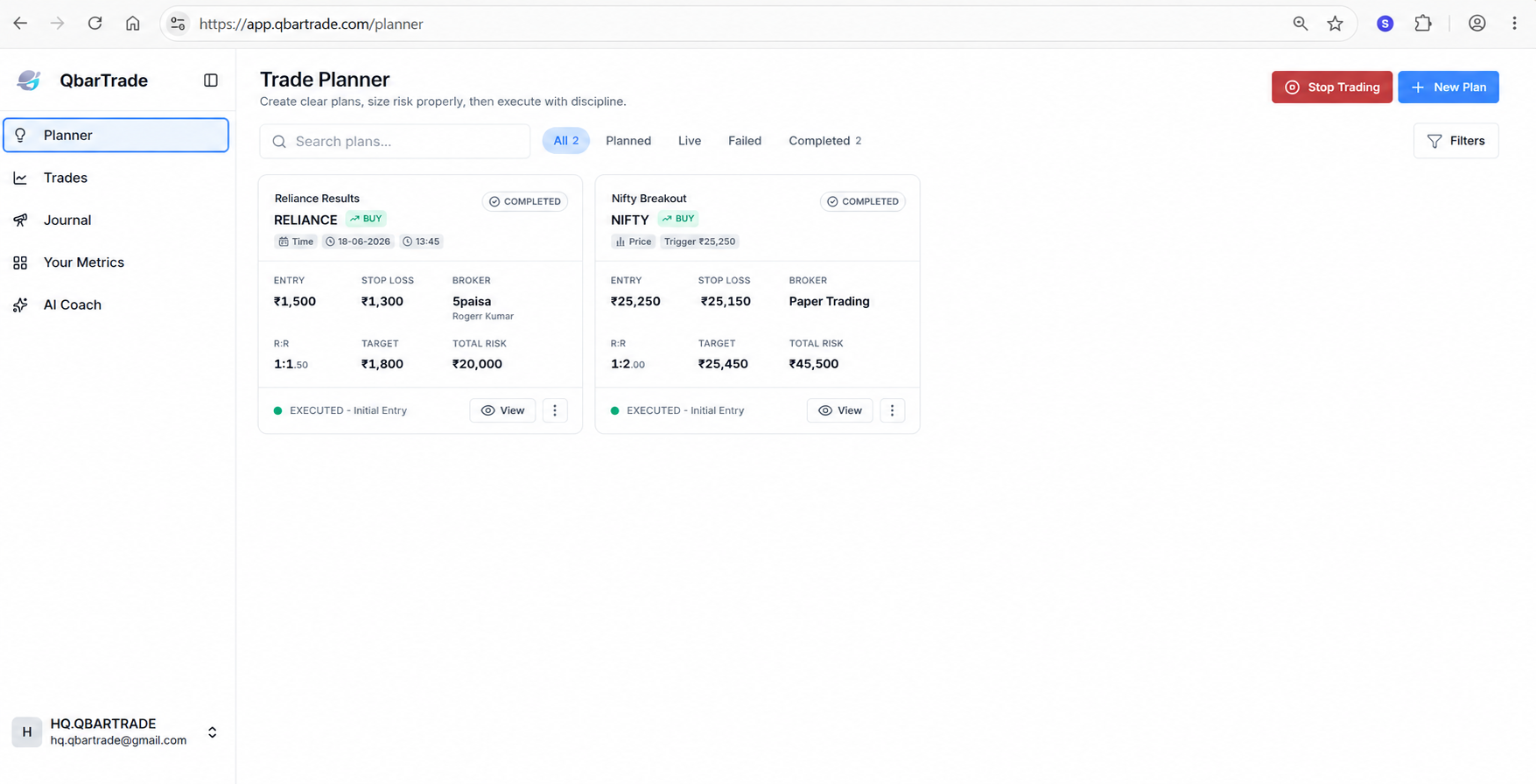Viewport: 1536px width, 784px height.
Task: Open Journal in the sidebar
Action: pos(116,220)
